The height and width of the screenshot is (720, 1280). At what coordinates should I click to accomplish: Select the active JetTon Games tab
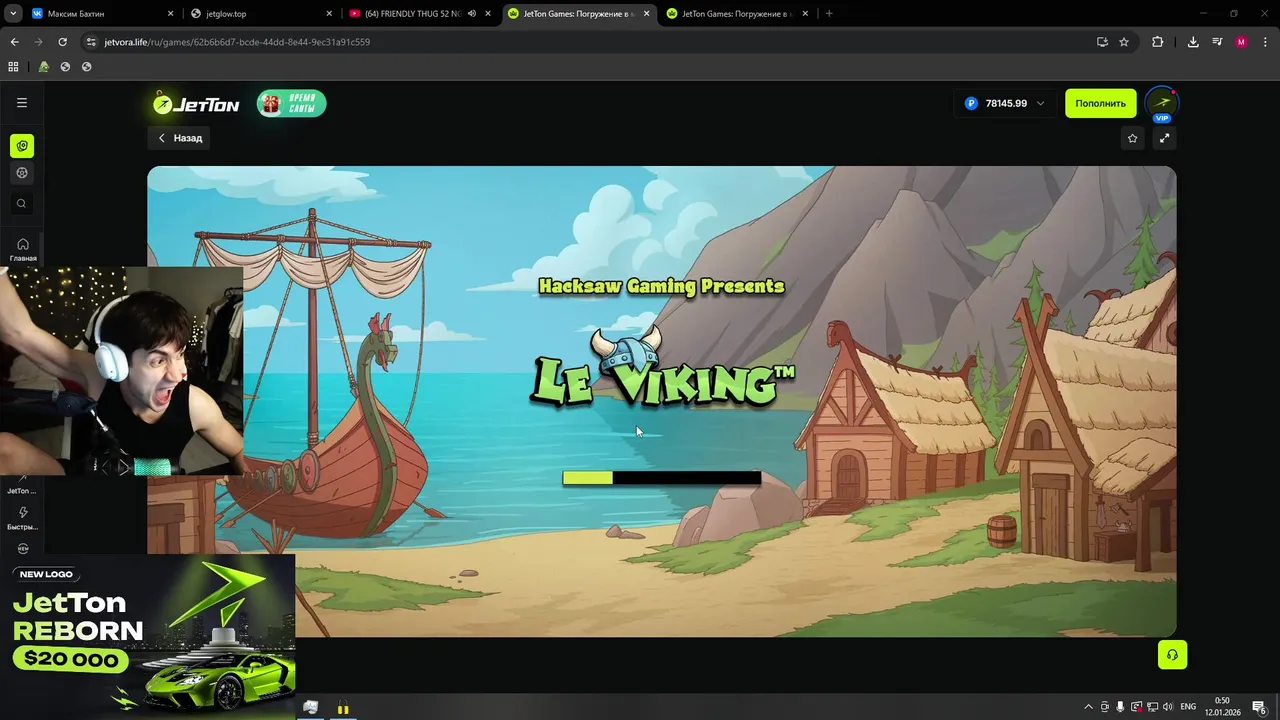579,14
